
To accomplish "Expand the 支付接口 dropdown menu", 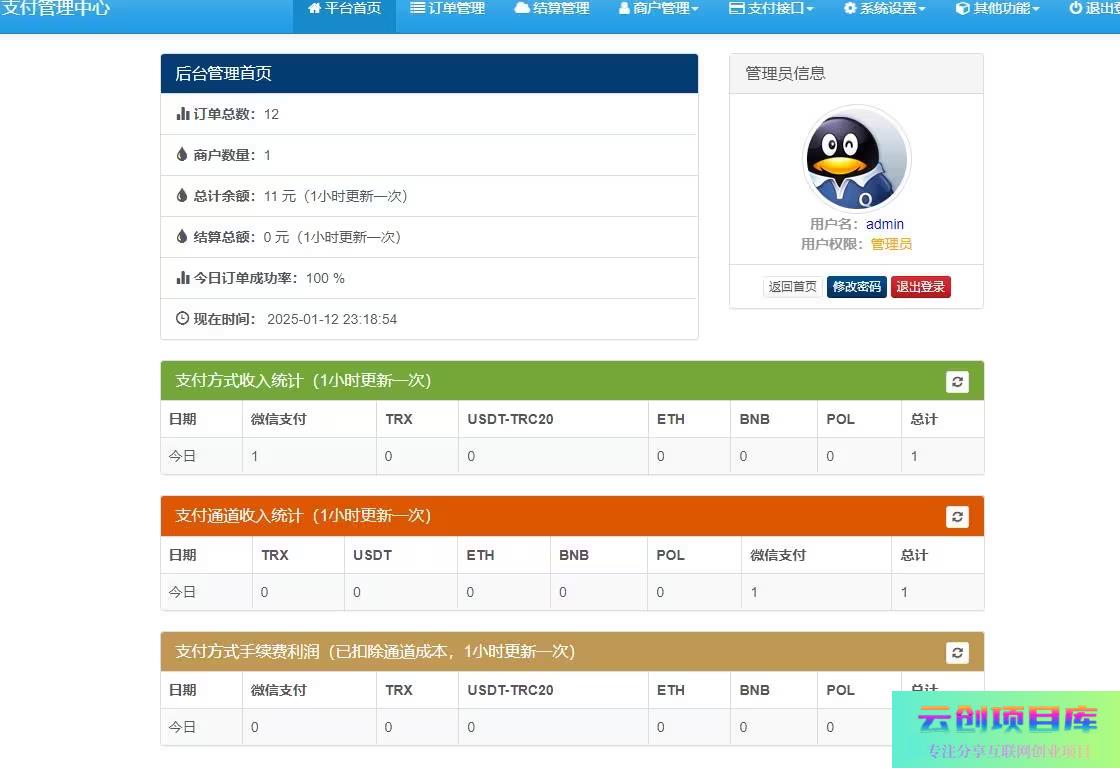I will (771, 9).
